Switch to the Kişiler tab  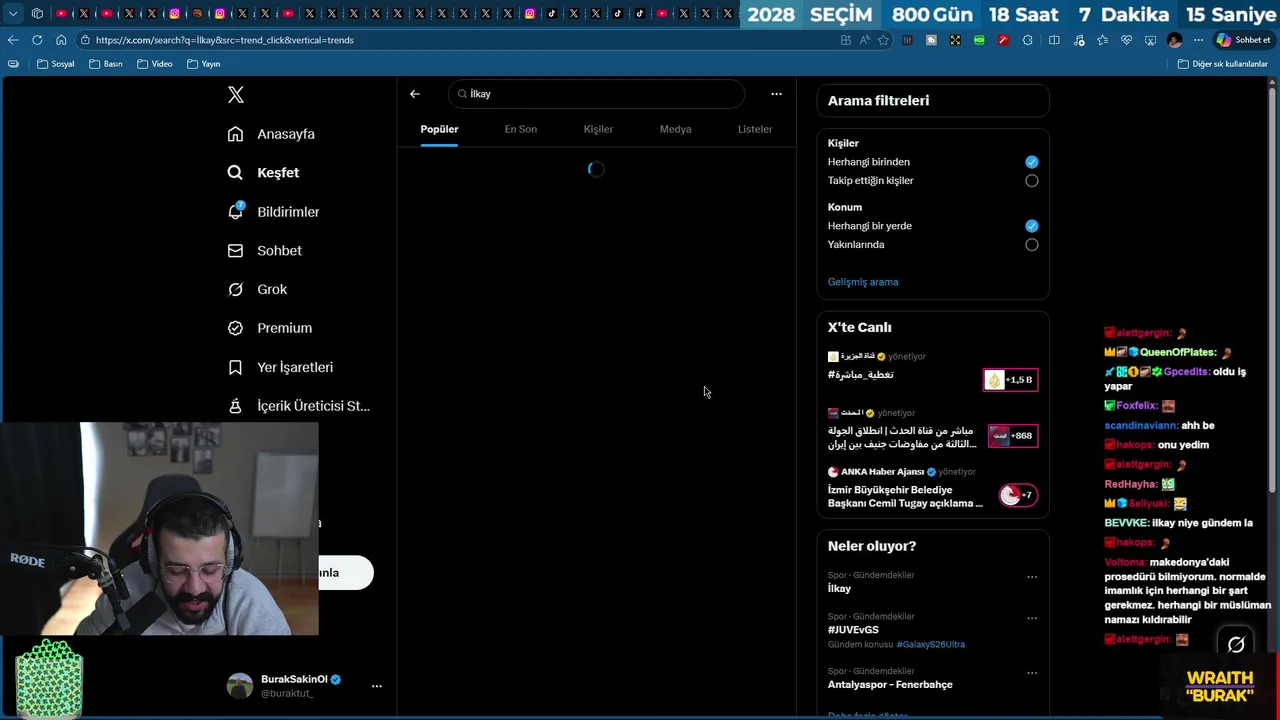coord(598,129)
